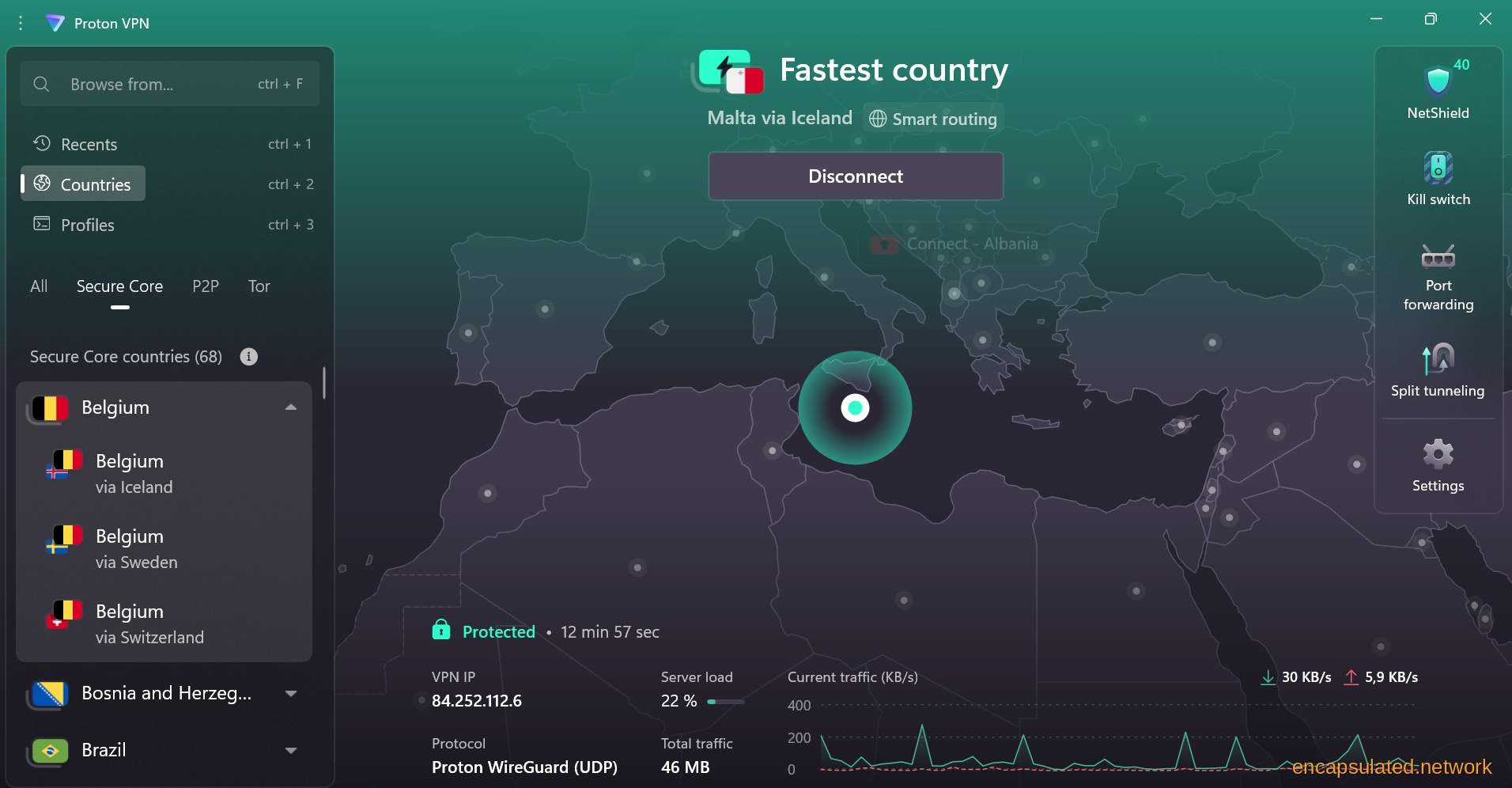Click the Protected status text

click(499, 632)
